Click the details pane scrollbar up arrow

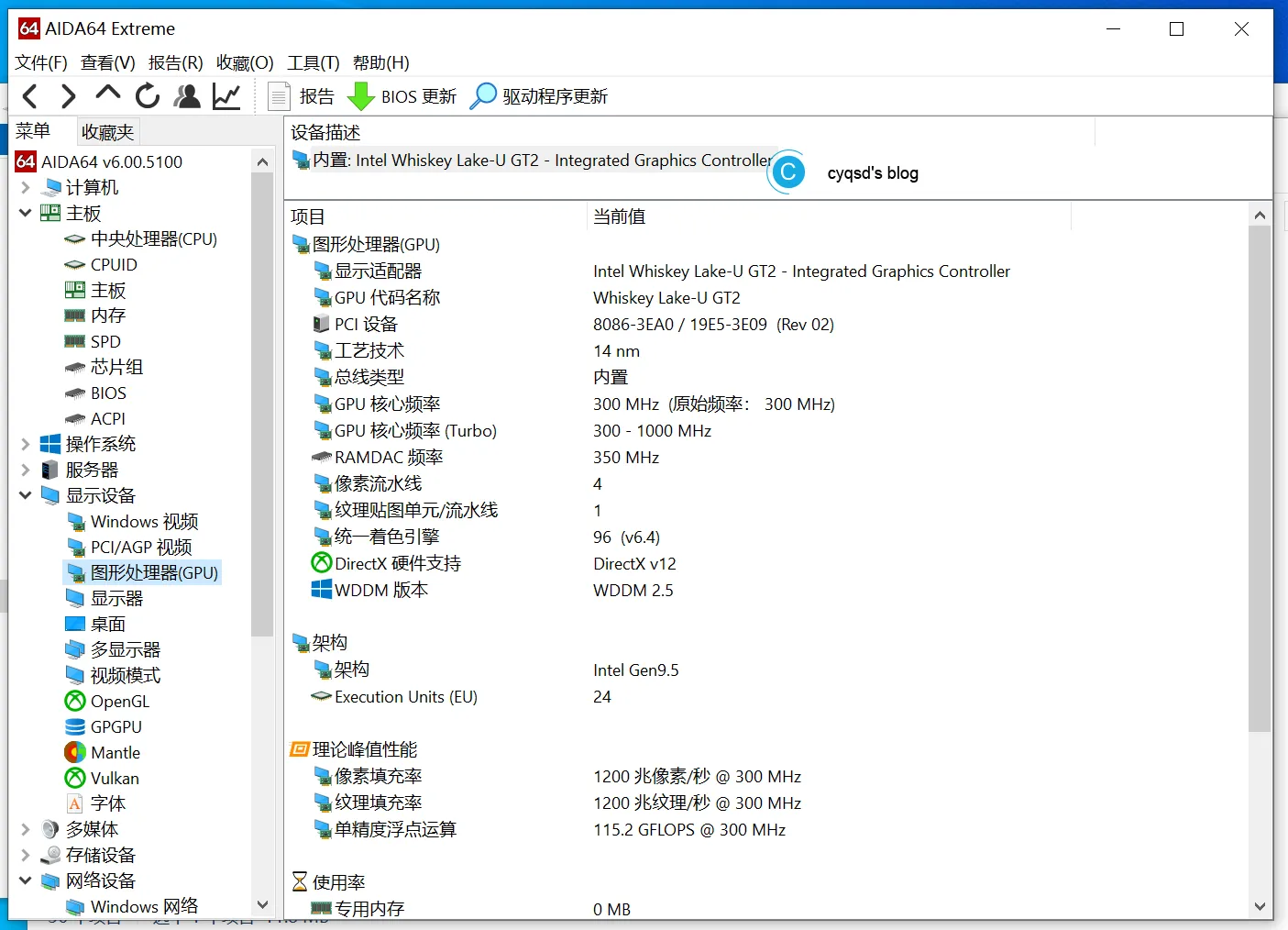pyautogui.click(x=1260, y=216)
